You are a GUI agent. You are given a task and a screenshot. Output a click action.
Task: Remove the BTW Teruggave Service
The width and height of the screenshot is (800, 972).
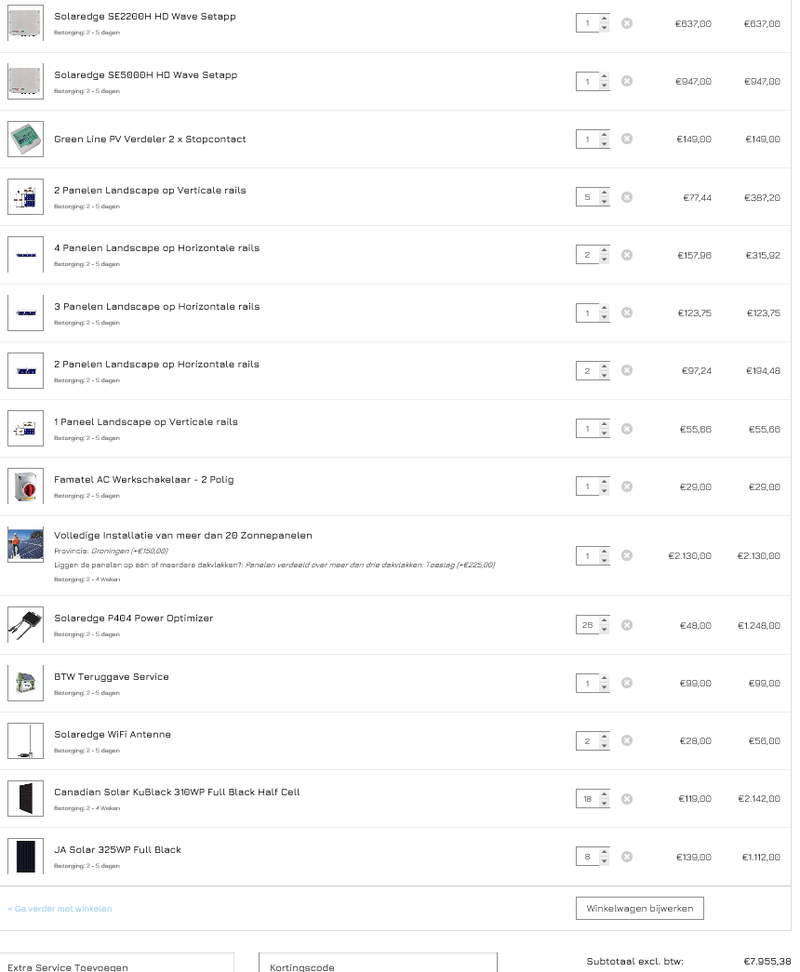click(627, 683)
